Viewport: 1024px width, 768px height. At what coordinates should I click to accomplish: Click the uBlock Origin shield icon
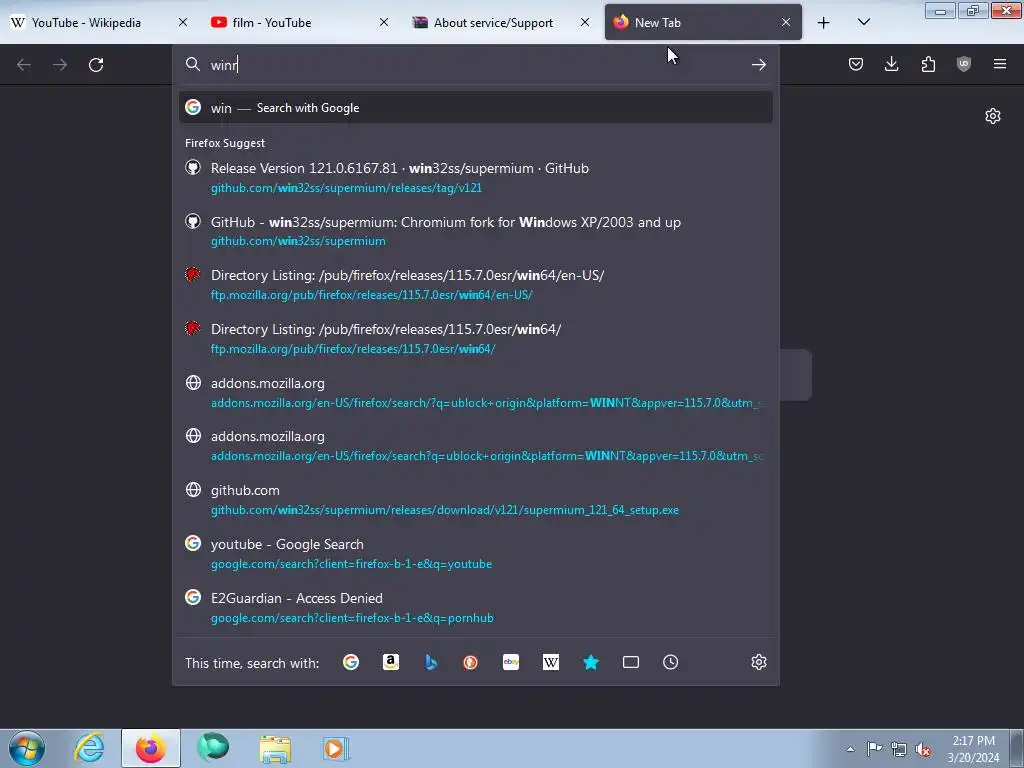click(x=964, y=64)
